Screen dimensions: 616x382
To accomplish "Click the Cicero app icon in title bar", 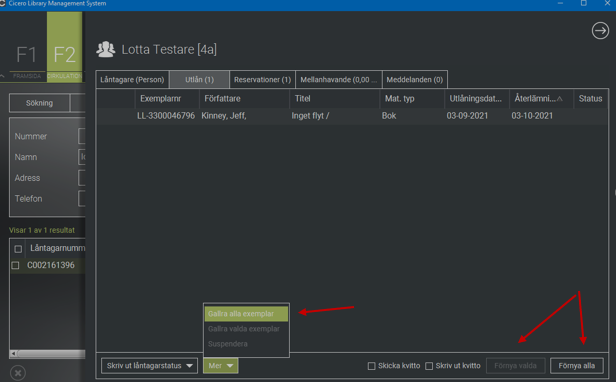I will [x=2, y=3].
